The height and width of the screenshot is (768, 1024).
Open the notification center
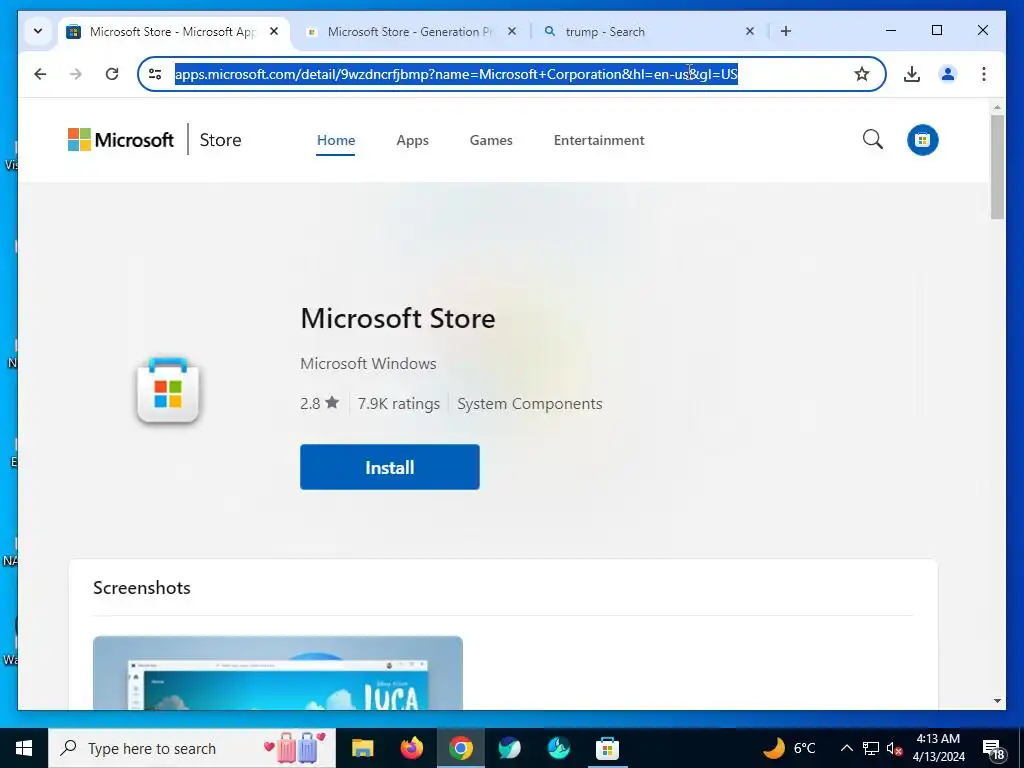pyautogui.click(x=993, y=748)
